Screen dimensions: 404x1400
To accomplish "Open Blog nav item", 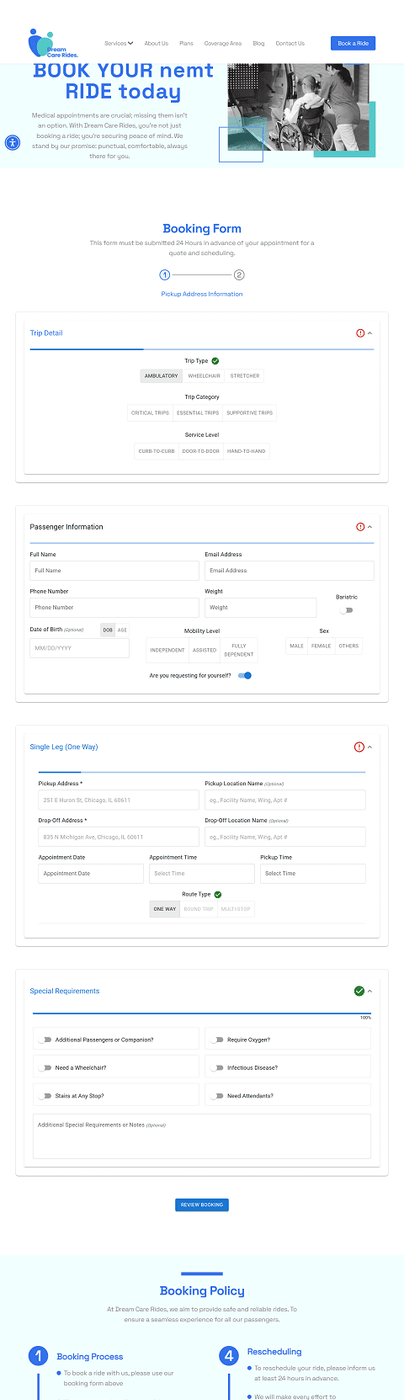I will [259, 43].
